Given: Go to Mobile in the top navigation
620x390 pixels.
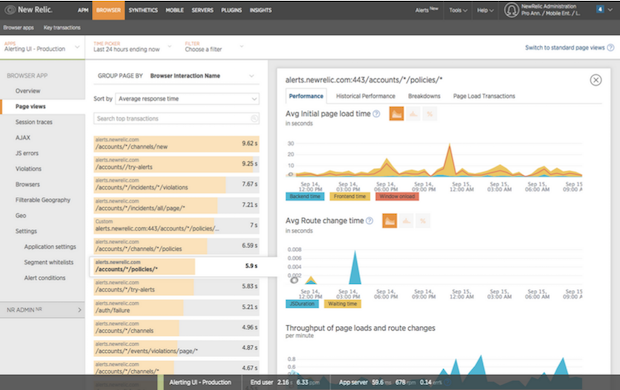Looking at the screenshot, I should pos(174,10).
